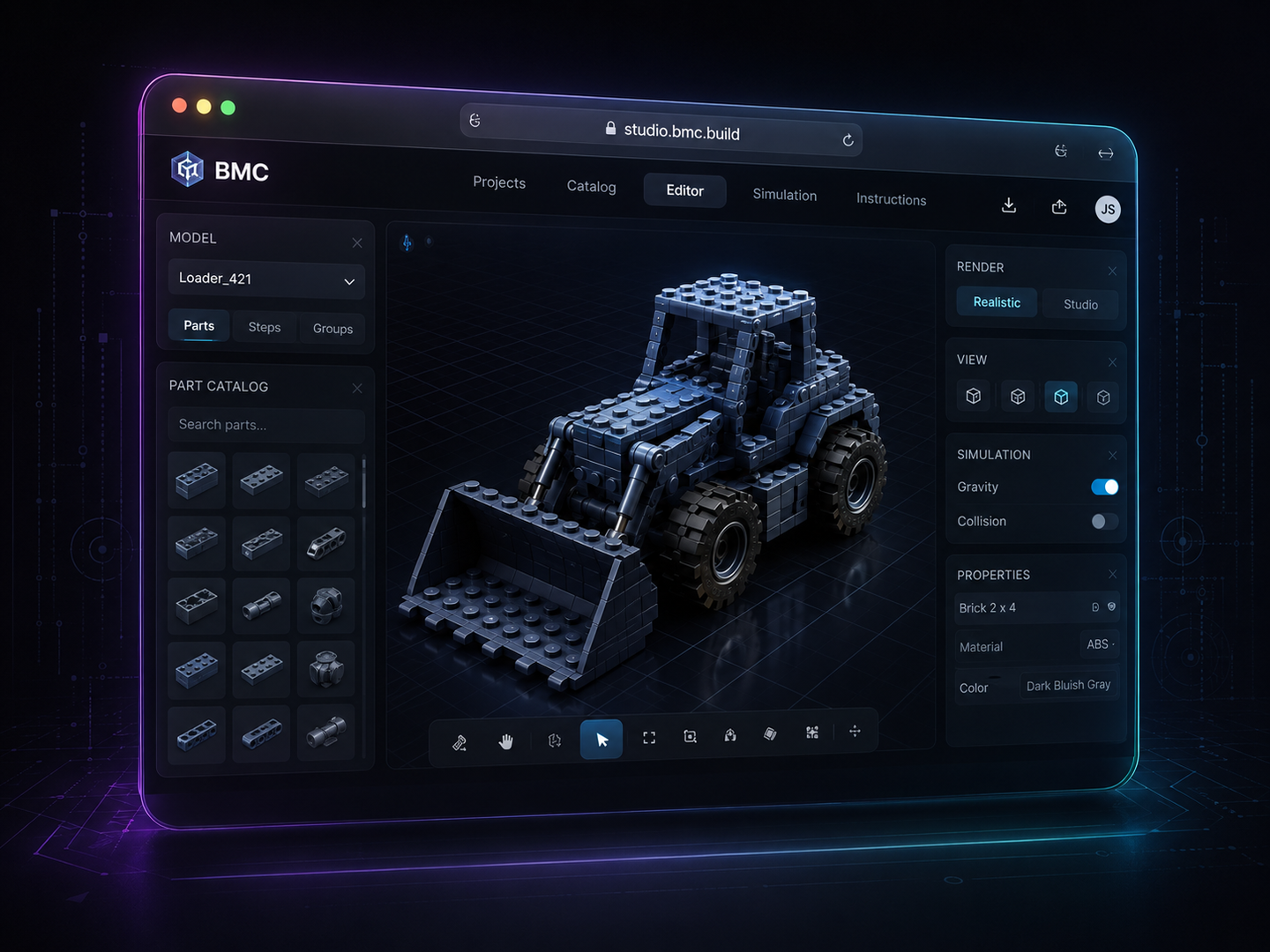Open the Projects tab
Viewport: 1270px width, 952px height.
coord(499,182)
